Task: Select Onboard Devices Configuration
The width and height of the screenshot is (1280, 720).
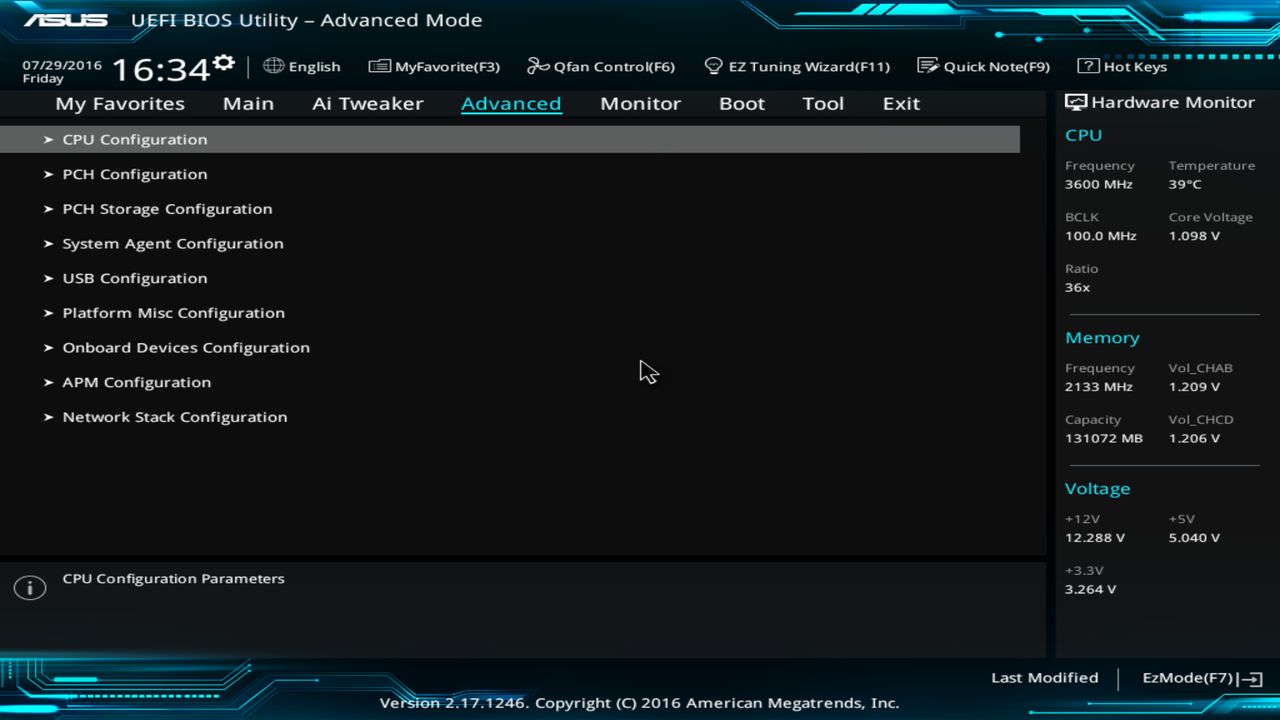Action: point(186,347)
